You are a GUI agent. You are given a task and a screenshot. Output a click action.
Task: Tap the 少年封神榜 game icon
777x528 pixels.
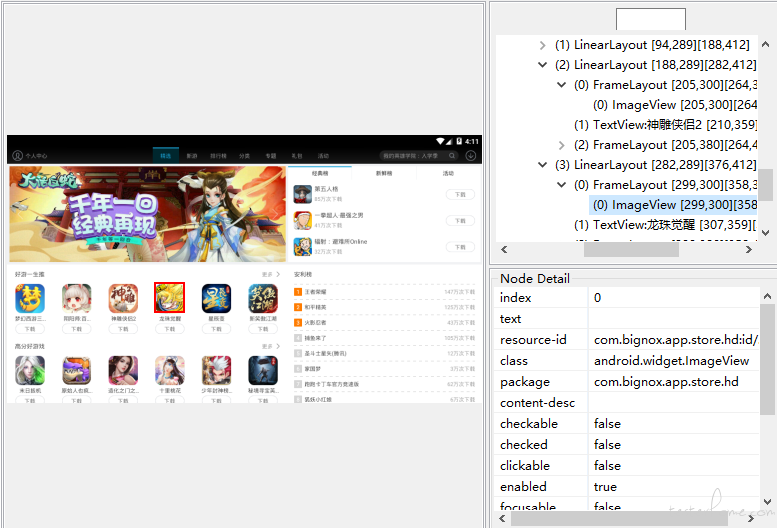(216, 370)
